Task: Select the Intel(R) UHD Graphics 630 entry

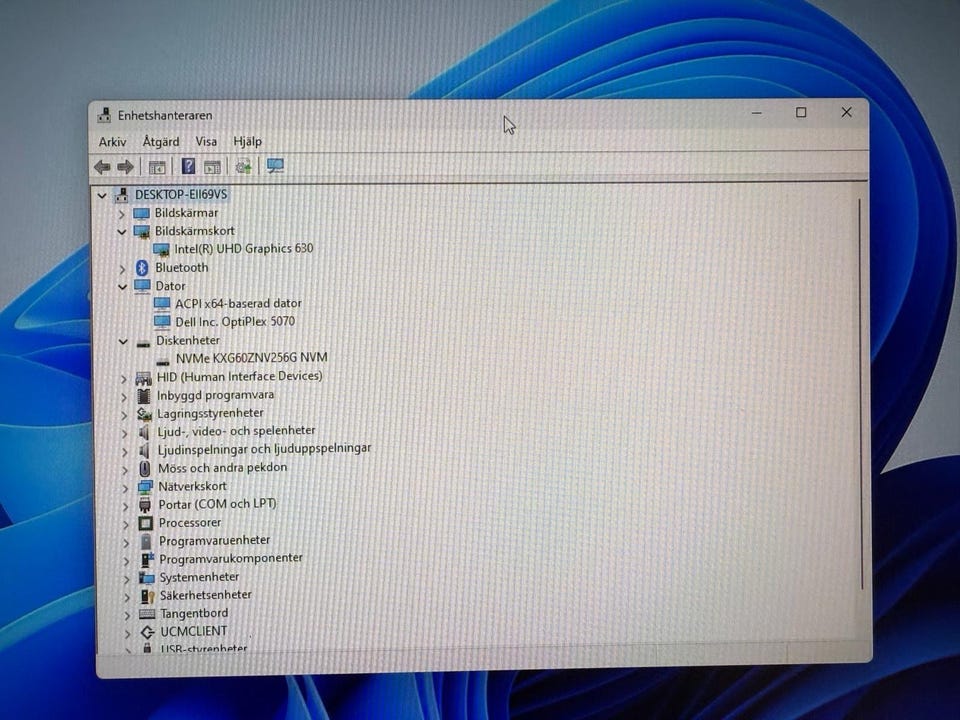Action: (244, 249)
